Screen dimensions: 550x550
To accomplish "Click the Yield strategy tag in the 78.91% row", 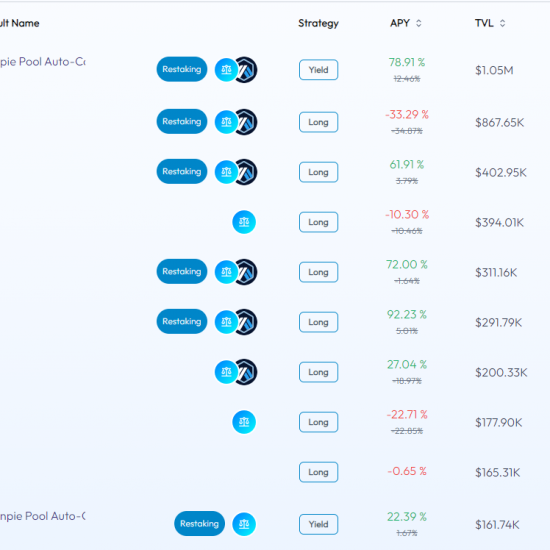I will tap(318, 70).
